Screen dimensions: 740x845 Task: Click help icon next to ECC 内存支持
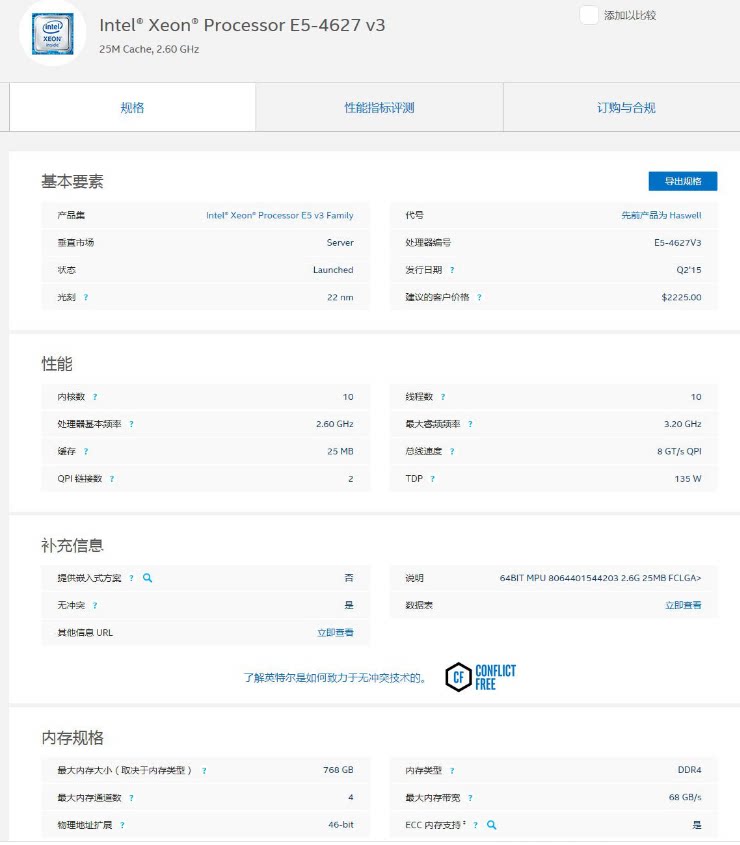[475, 825]
